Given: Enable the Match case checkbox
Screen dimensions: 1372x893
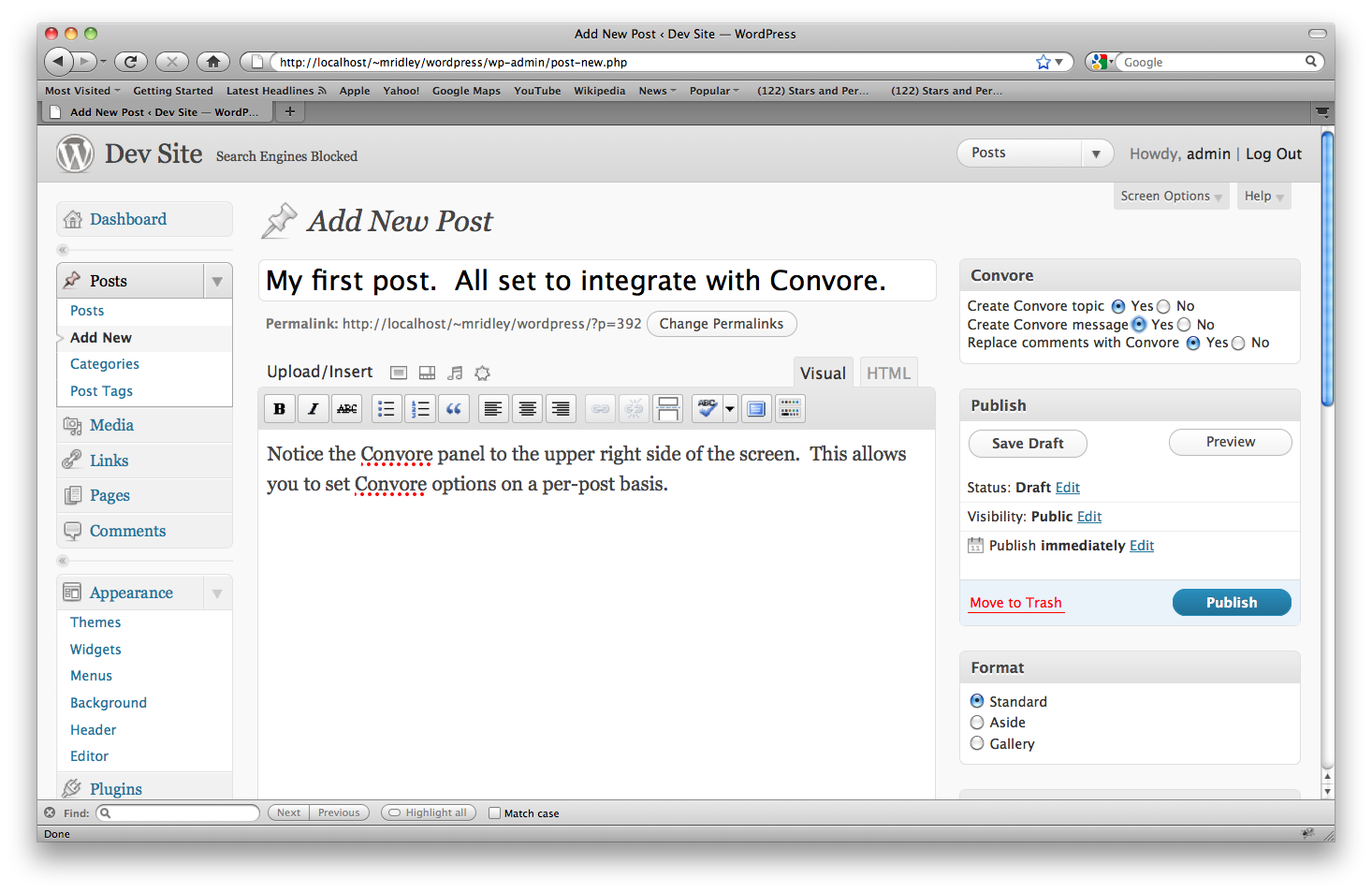Looking at the screenshot, I should click(495, 812).
